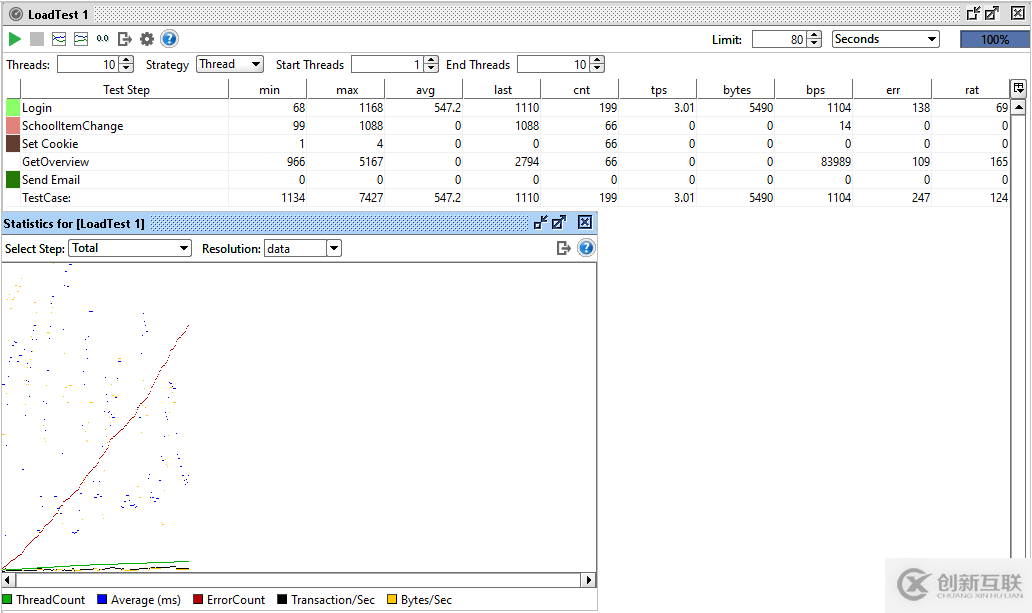Export the statistics graph data
This screenshot has height=613, width=1032.
point(563,248)
